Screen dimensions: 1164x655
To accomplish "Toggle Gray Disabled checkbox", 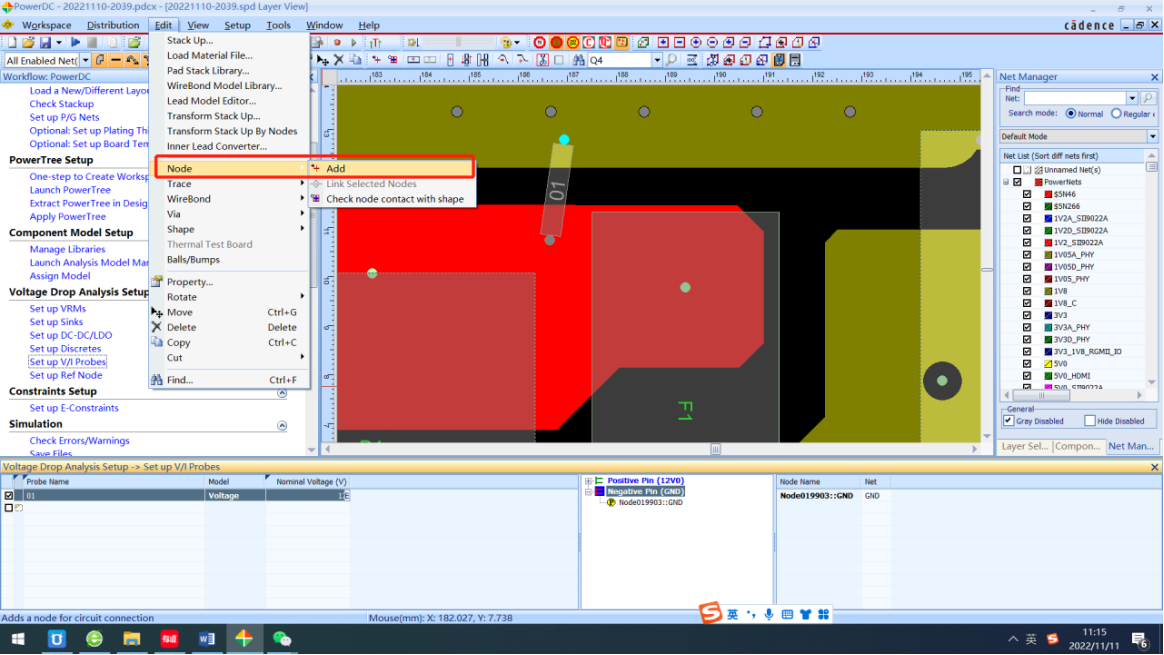I will [x=1008, y=421].
